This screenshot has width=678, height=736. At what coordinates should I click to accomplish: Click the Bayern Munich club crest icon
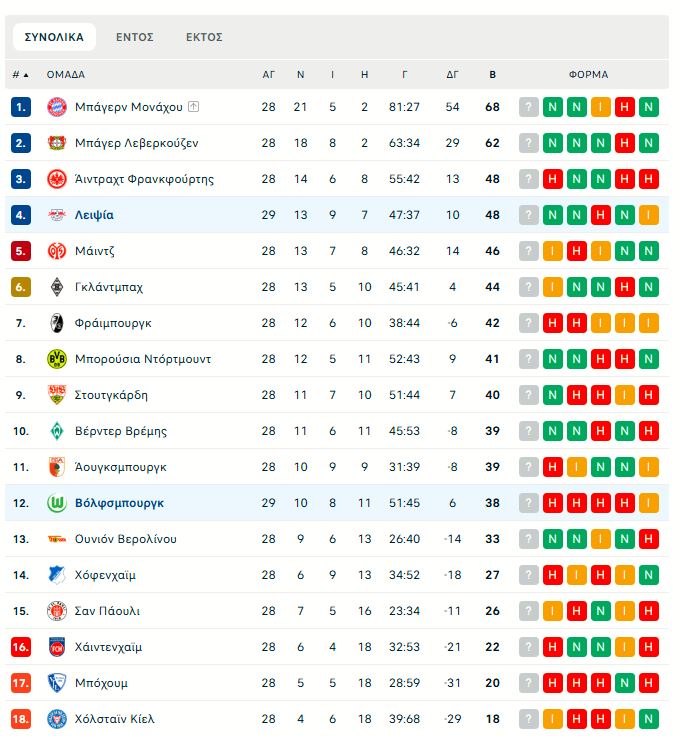[56, 107]
